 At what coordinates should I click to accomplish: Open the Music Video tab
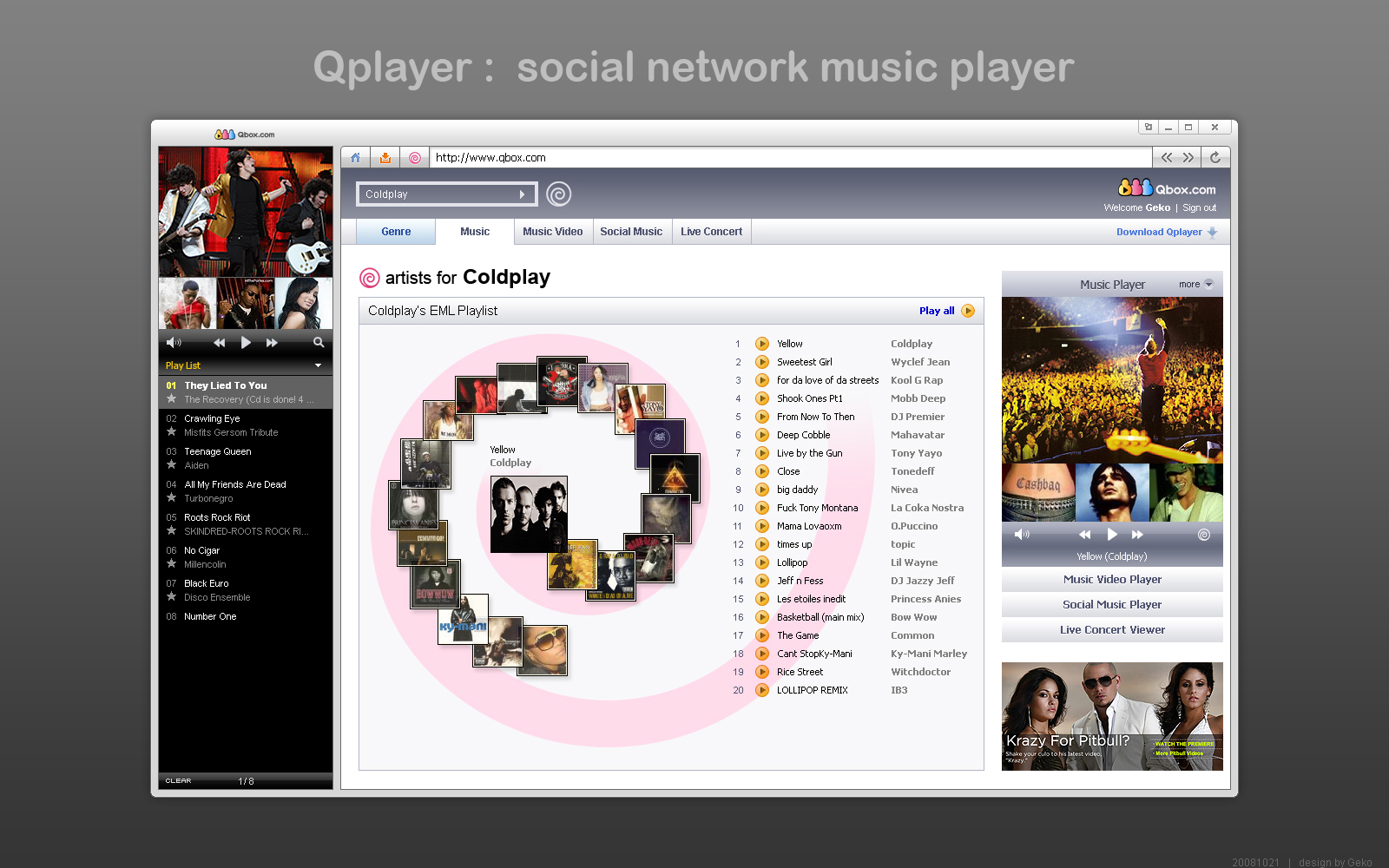coord(553,232)
